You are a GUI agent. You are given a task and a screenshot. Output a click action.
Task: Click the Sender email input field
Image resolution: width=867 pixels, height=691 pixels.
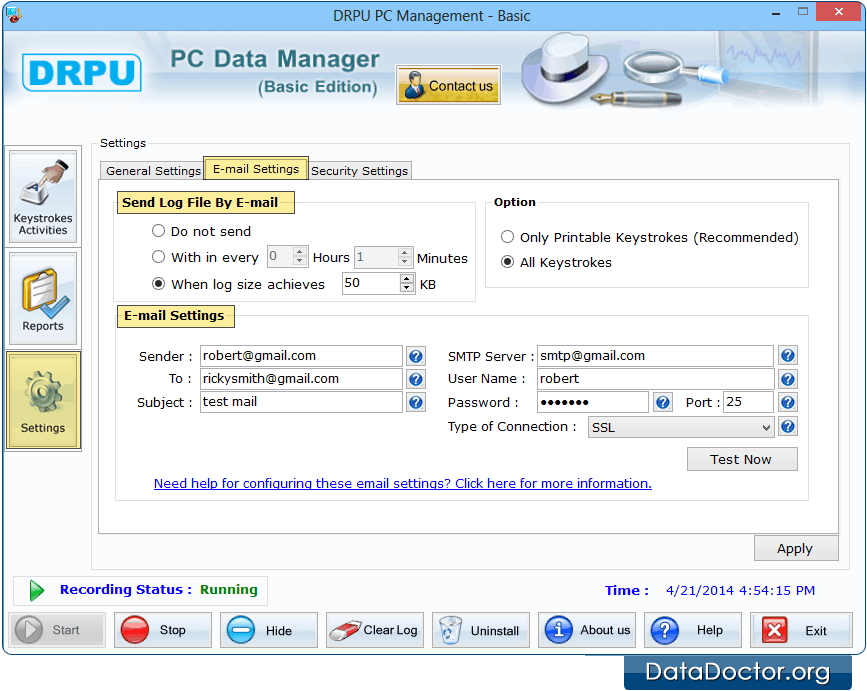pos(301,356)
